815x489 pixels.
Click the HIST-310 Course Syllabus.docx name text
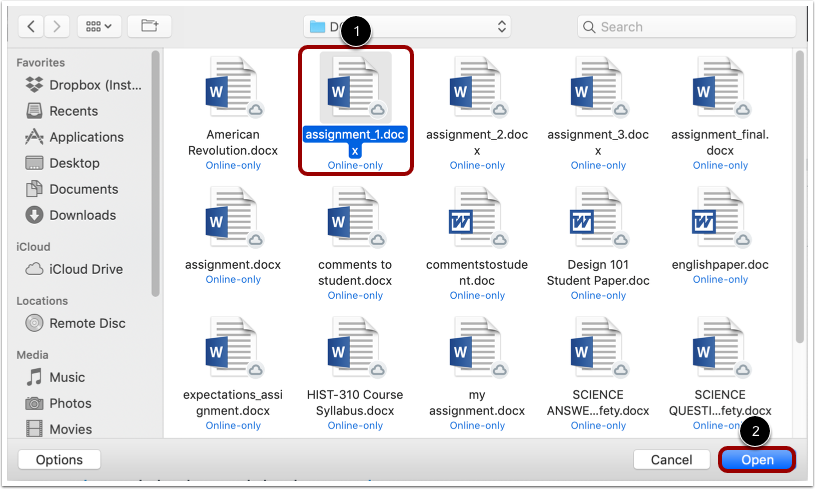355,402
